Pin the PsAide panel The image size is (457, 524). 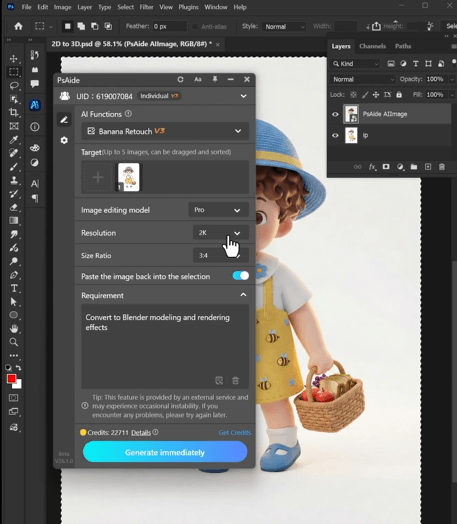tap(215, 79)
